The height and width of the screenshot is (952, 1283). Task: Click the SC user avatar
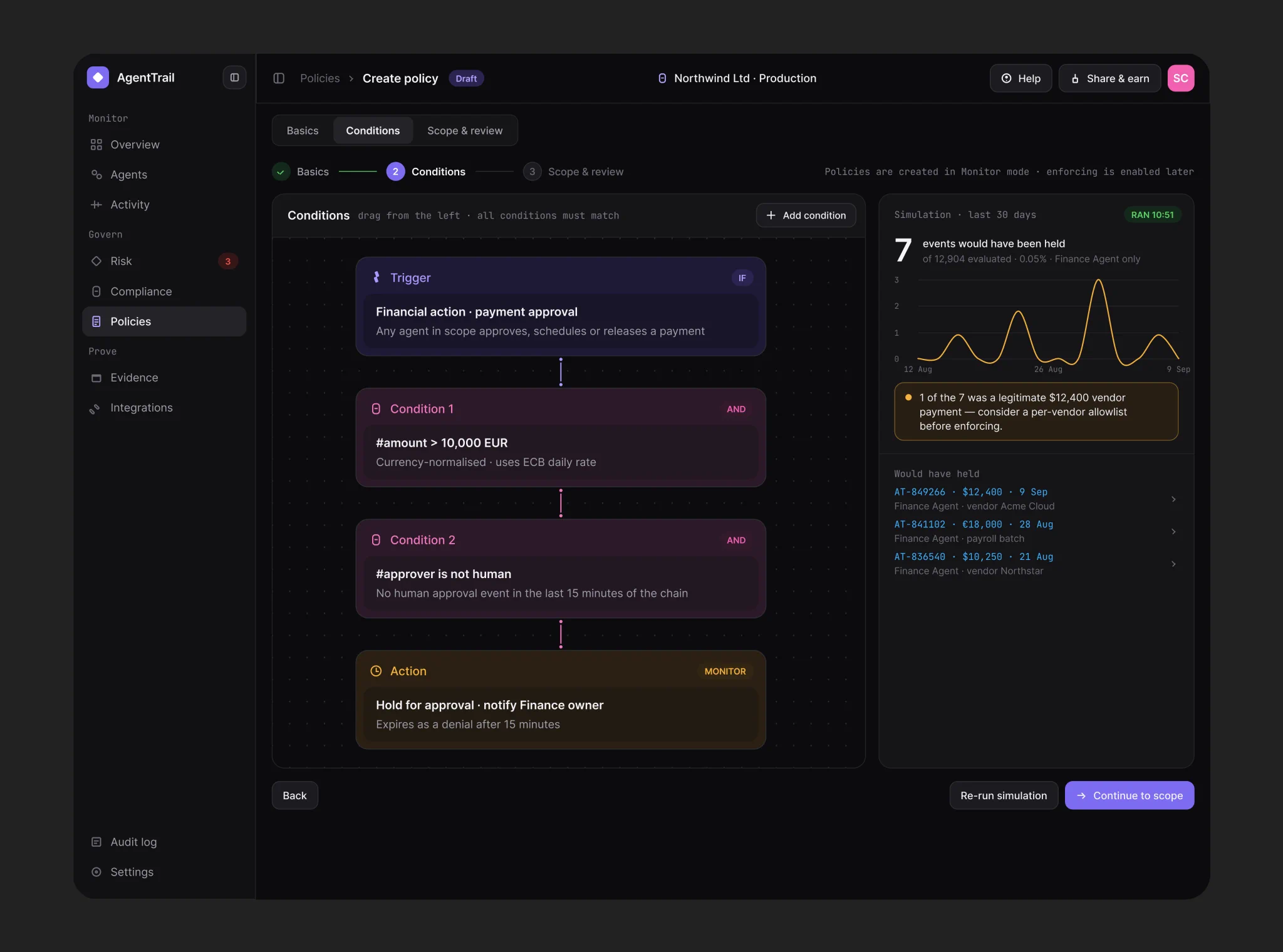[1180, 78]
